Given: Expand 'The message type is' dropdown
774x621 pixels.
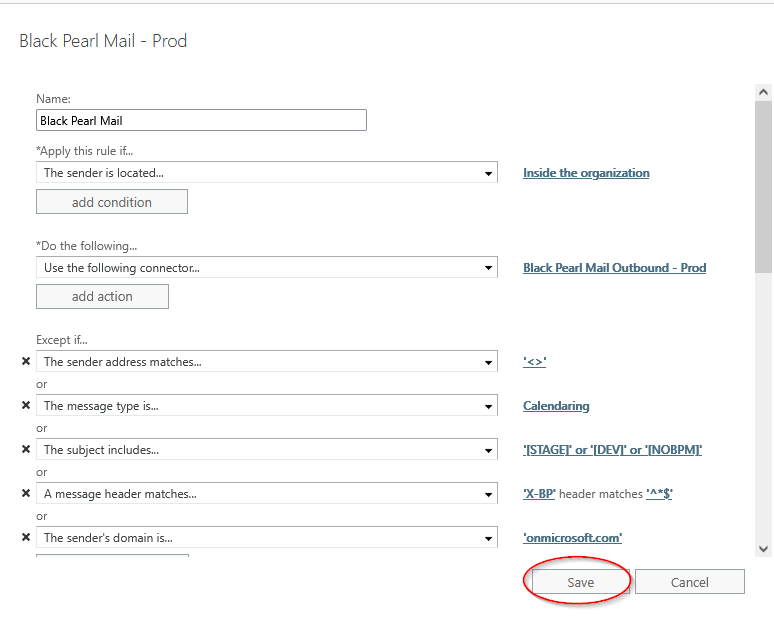Looking at the screenshot, I should (488, 406).
